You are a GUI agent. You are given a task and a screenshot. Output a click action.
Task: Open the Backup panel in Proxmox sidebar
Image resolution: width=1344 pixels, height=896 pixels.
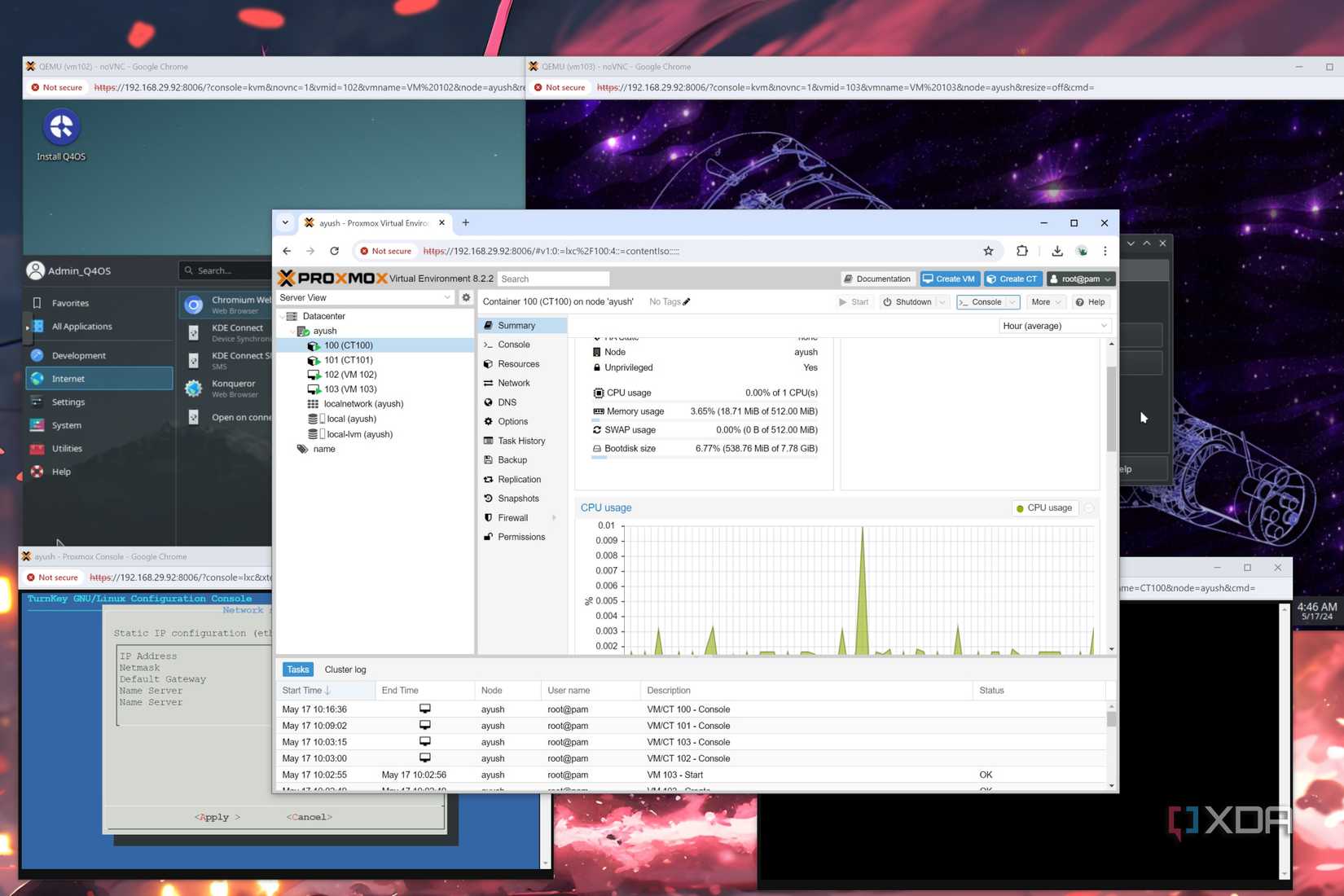[x=511, y=459]
